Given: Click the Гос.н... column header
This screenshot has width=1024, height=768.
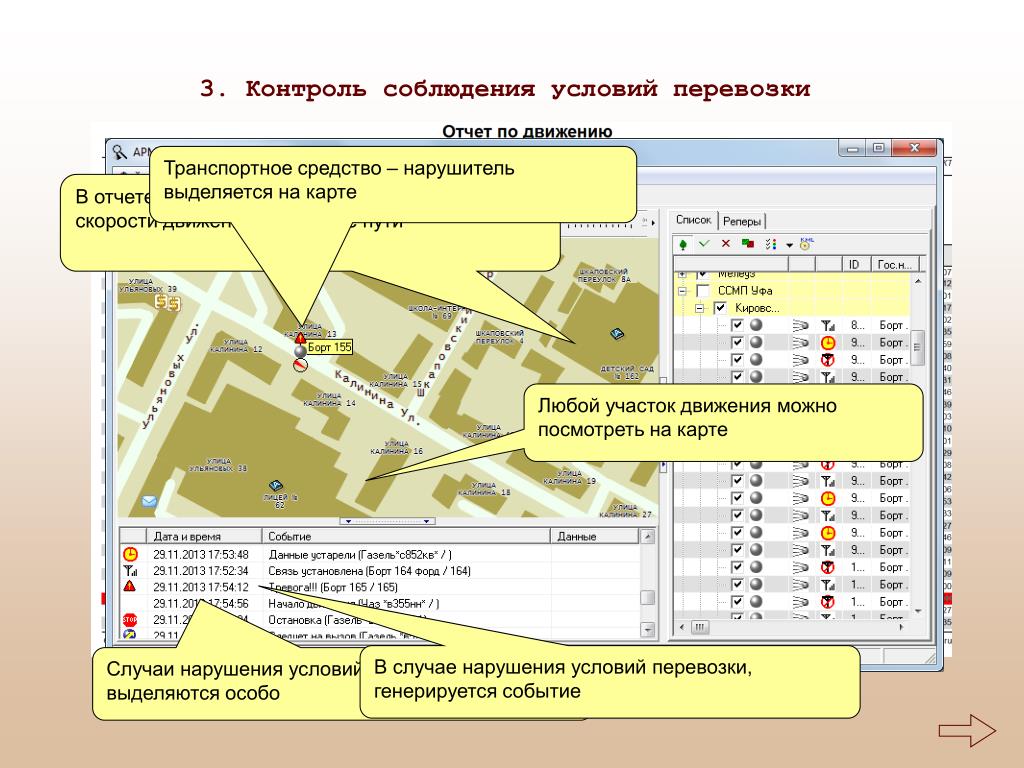Looking at the screenshot, I should [x=895, y=264].
